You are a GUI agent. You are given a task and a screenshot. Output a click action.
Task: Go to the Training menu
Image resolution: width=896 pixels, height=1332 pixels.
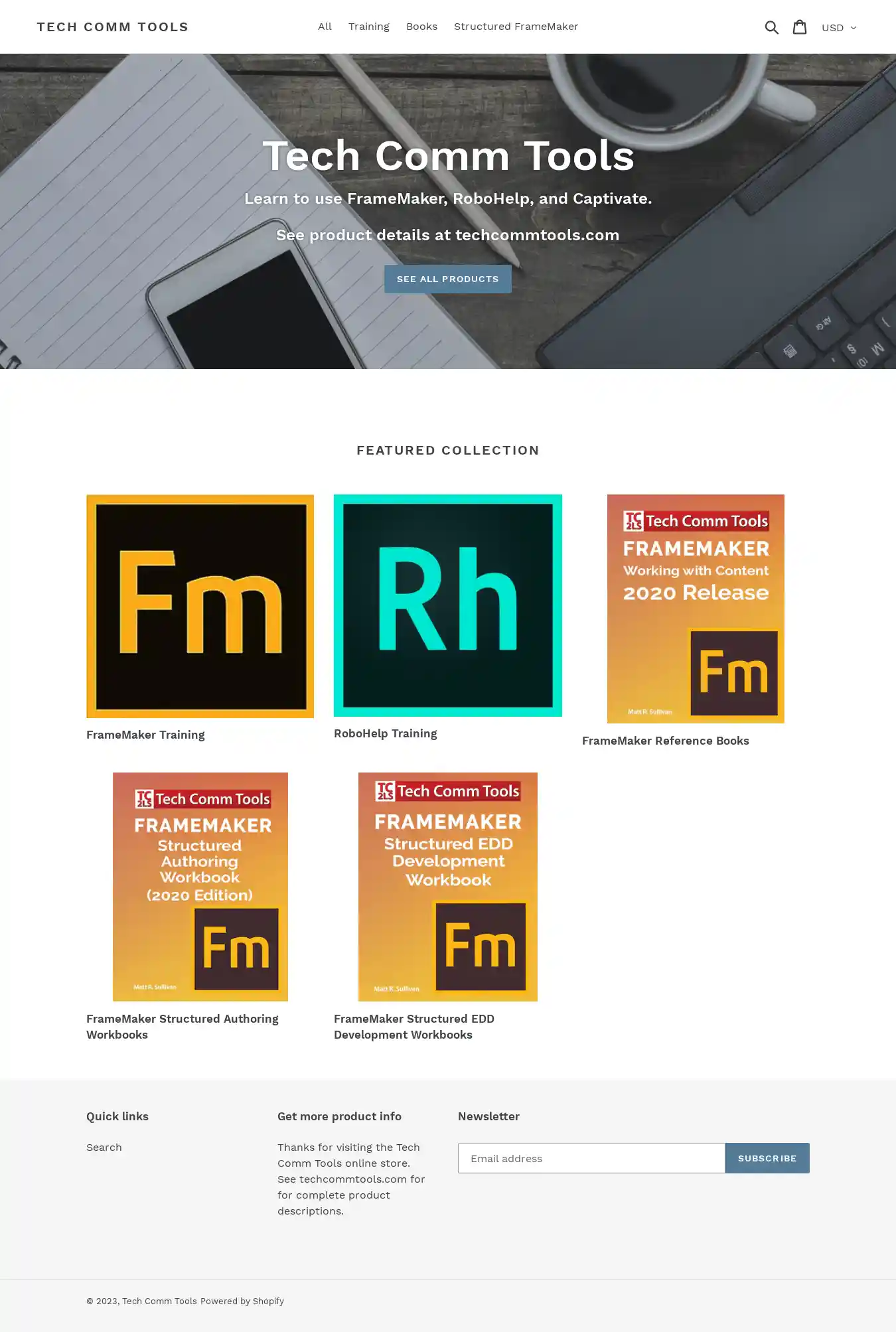[368, 27]
